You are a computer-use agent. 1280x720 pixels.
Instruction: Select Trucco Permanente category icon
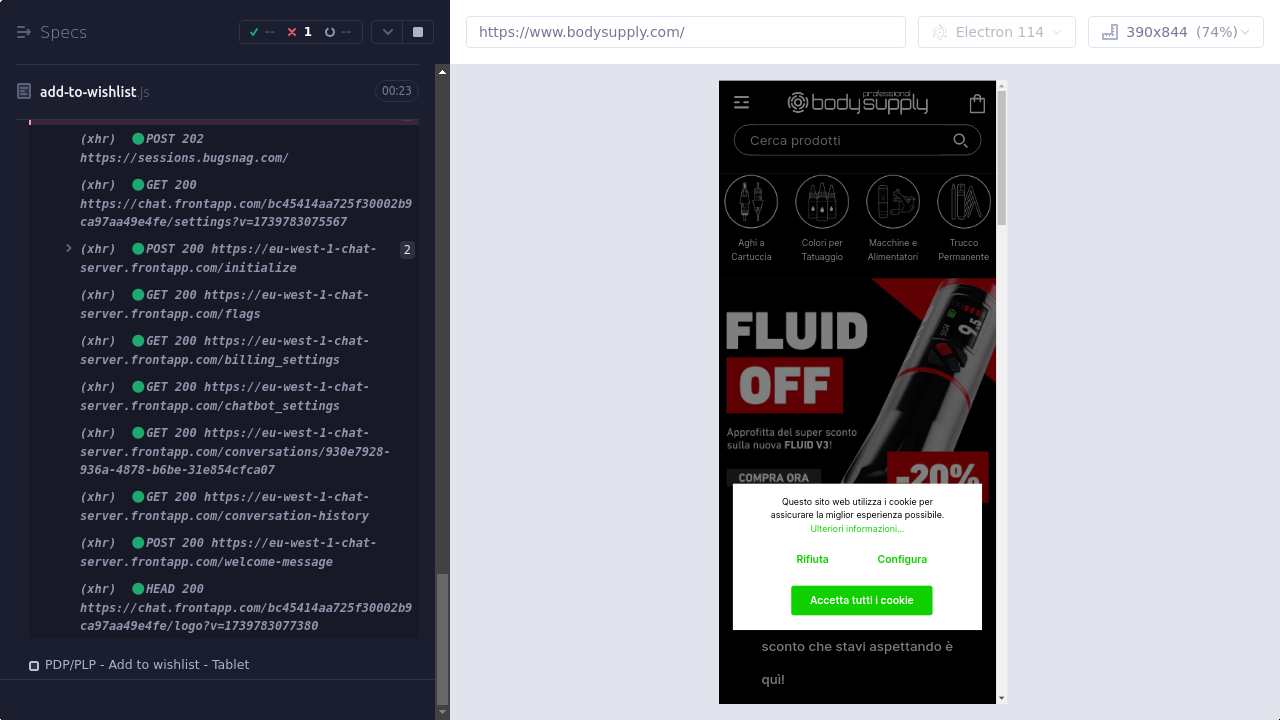(964, 202)
